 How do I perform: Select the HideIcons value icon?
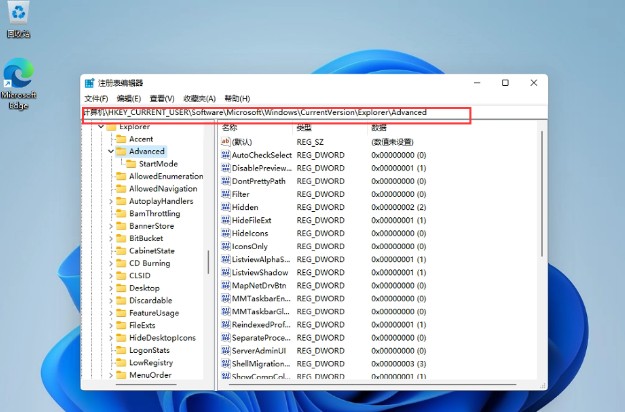click(226, 233)
